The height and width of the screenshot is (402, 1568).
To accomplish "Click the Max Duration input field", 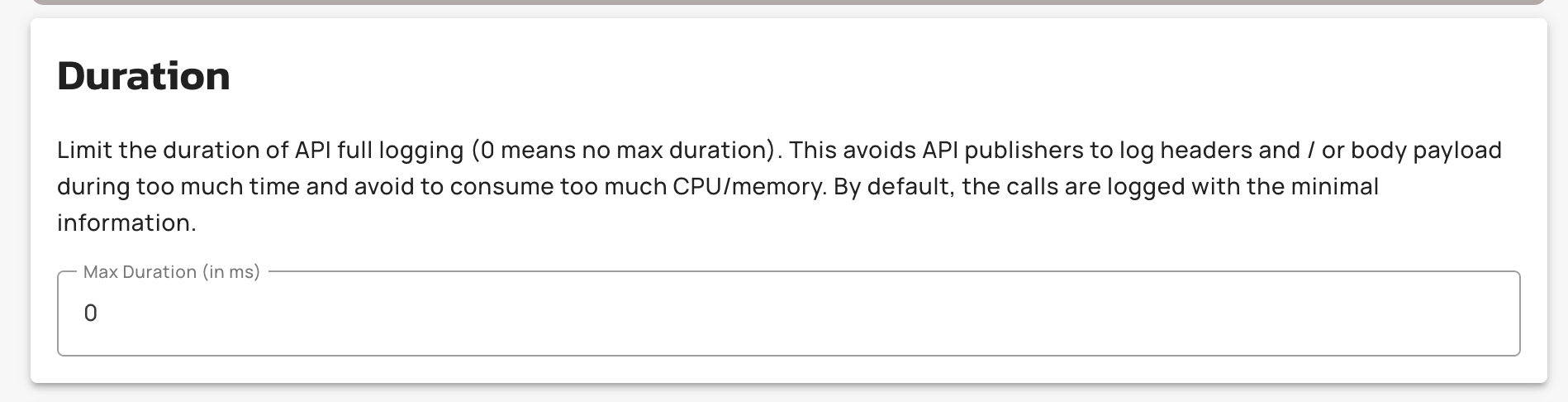I will pos(788,313).
